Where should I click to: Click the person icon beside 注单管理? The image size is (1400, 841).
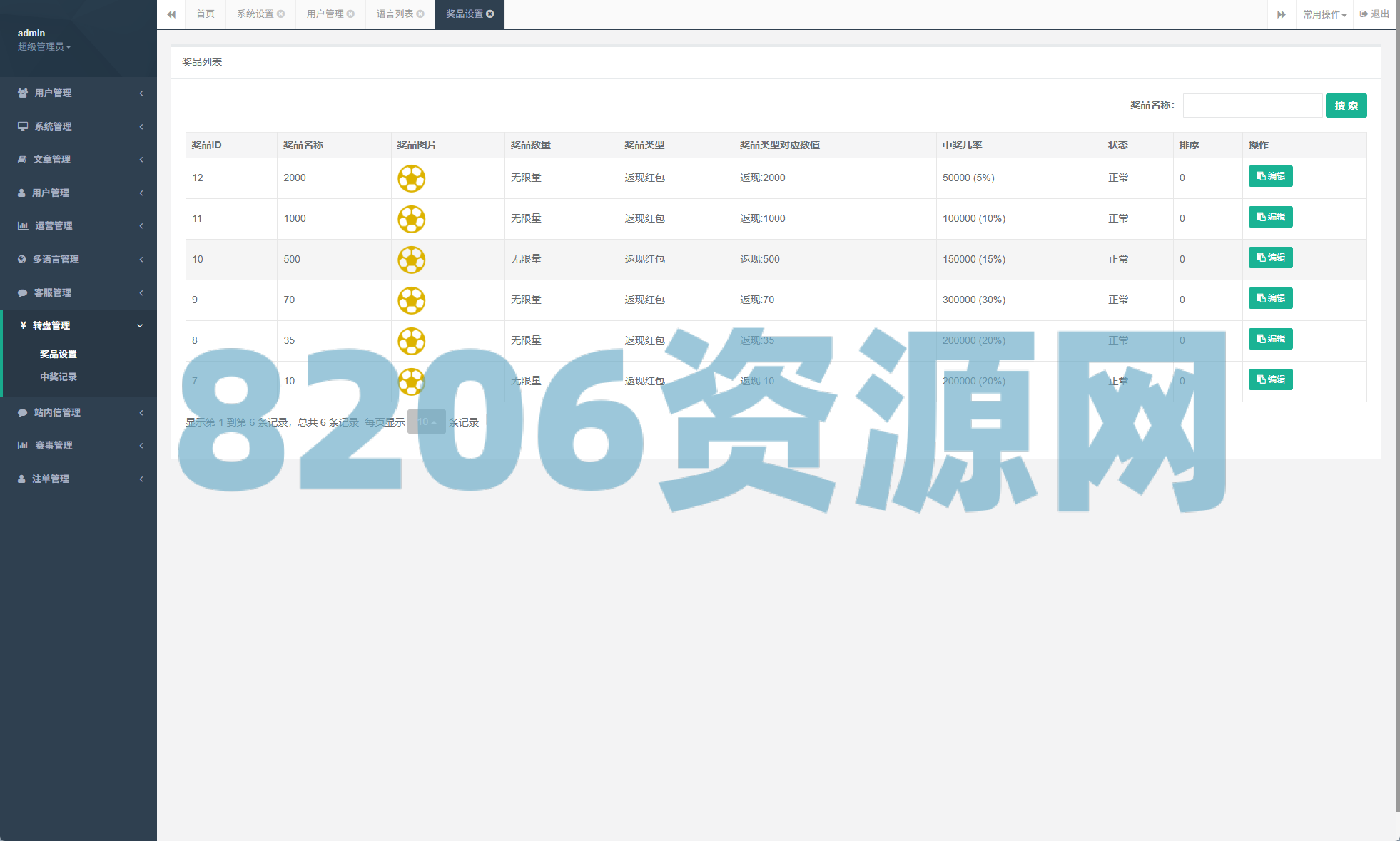pyautogui.click(x=21, y=479)
